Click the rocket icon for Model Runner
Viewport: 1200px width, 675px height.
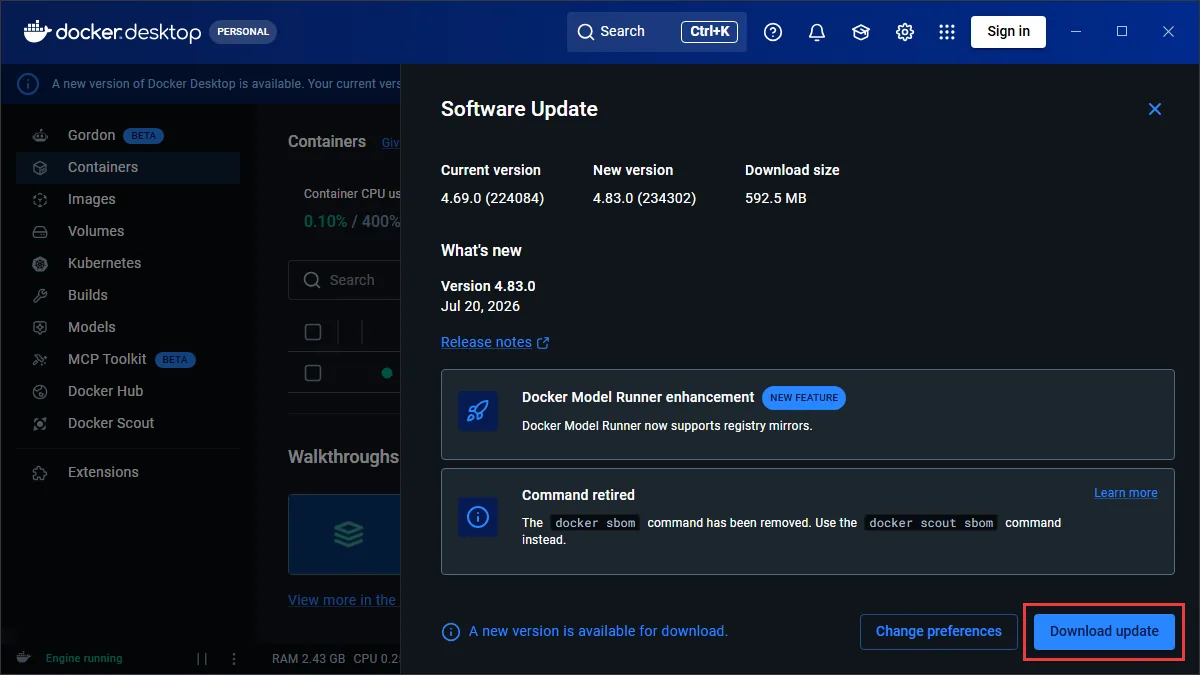[478, 411]
